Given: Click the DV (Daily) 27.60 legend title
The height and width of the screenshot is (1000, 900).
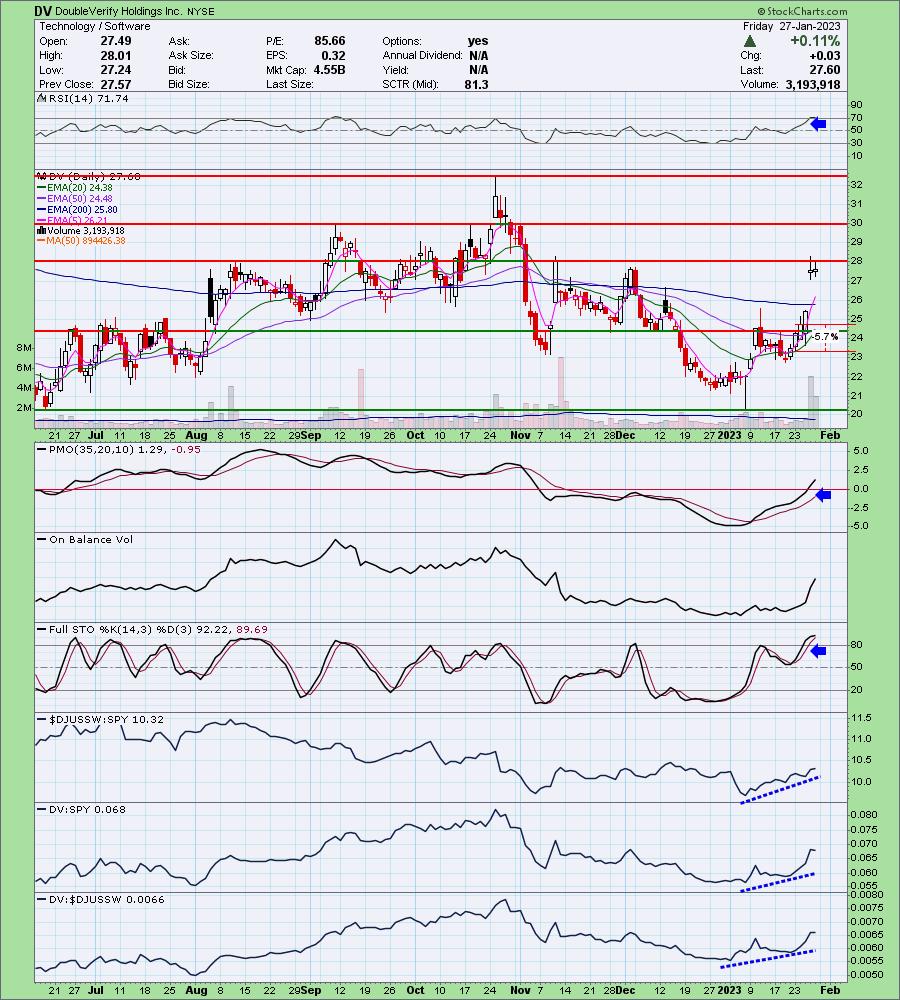Looking at the screenshot, I should [x=88, y=177].
